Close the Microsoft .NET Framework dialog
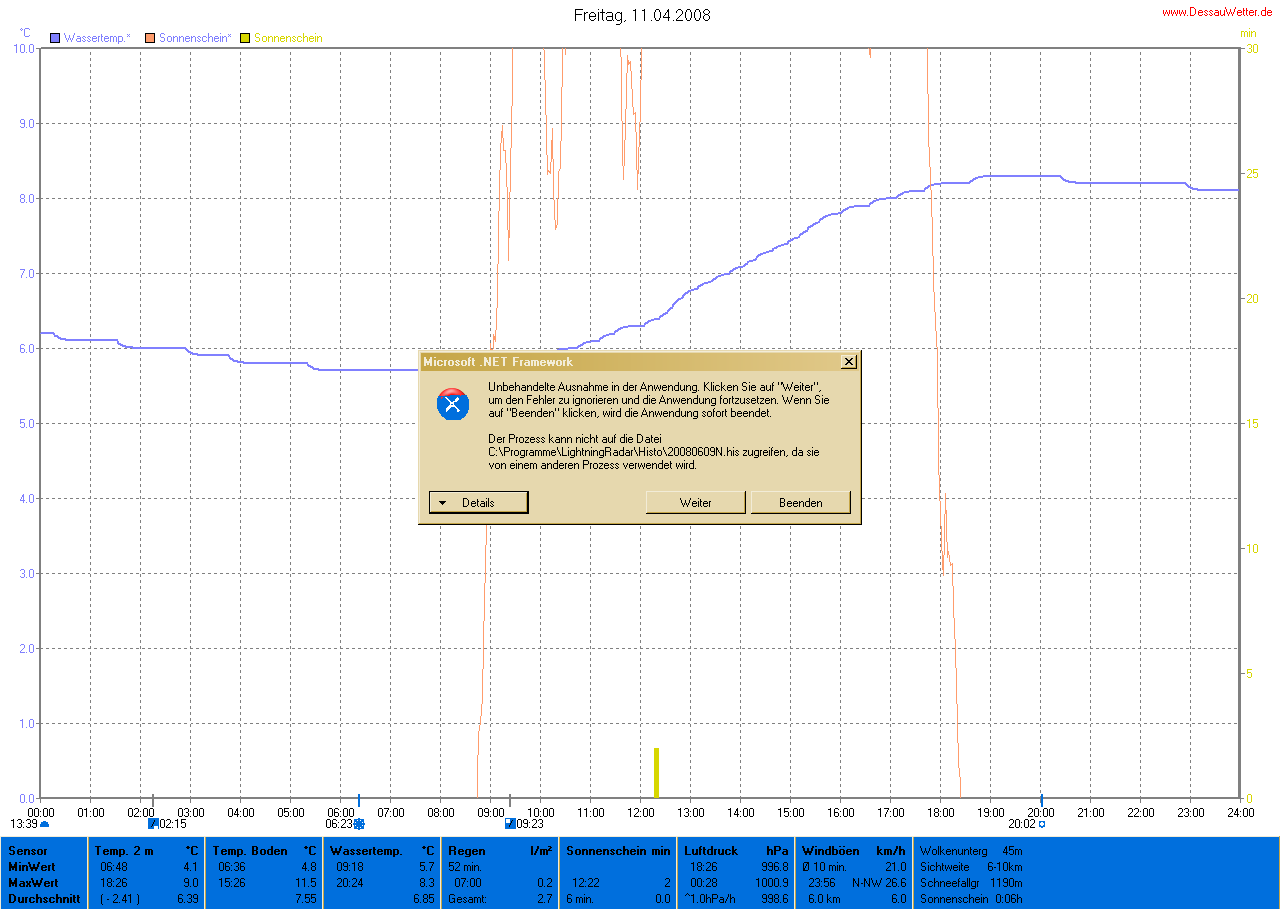Screen dimensions: 1280x909 [x=849, y=362]
